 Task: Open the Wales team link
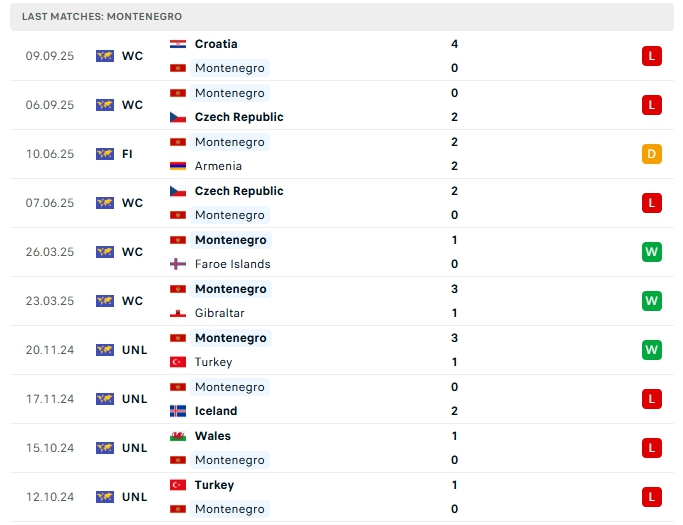[x=212, y=436]
